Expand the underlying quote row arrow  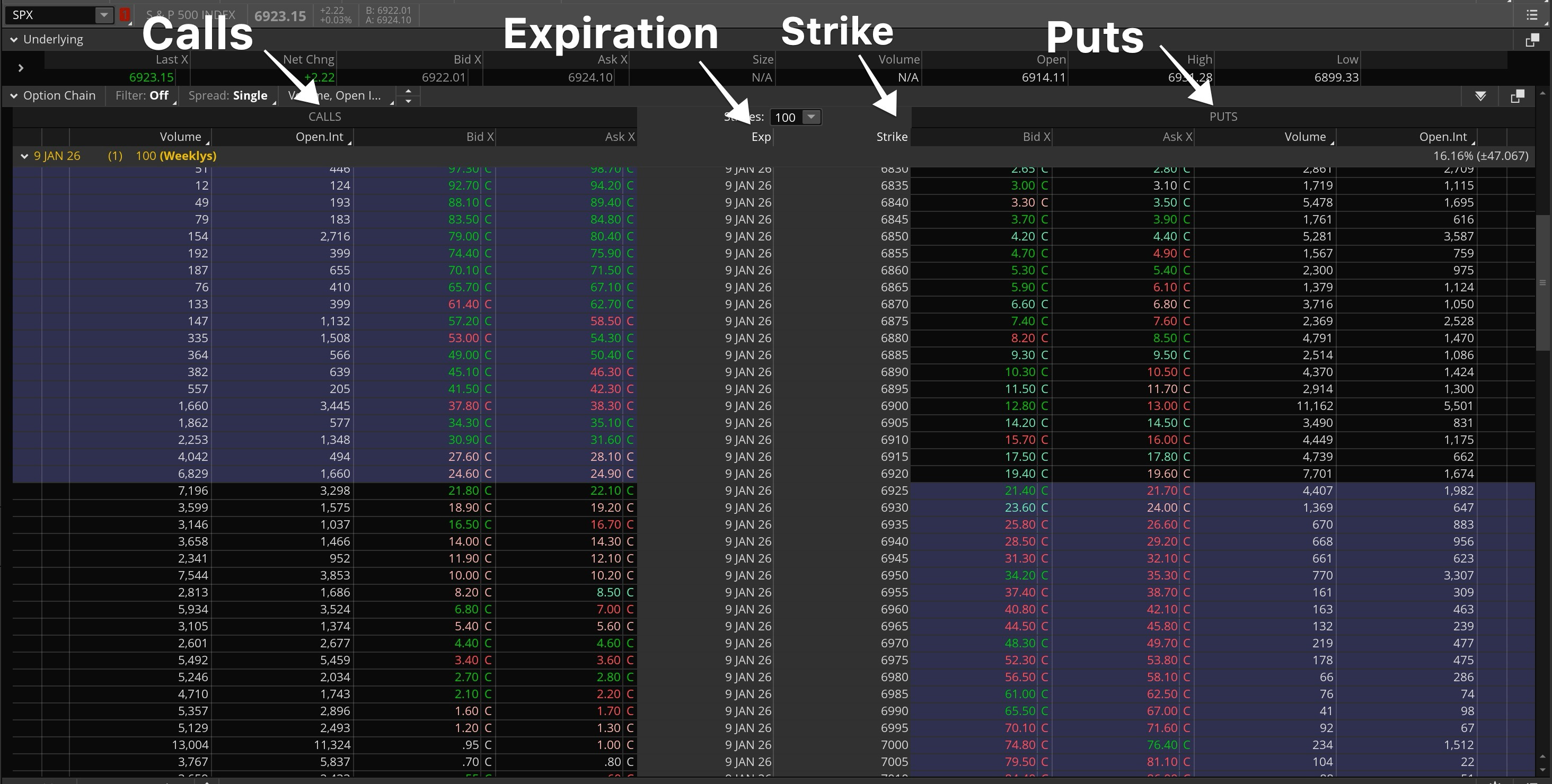(x=21, y=68)
